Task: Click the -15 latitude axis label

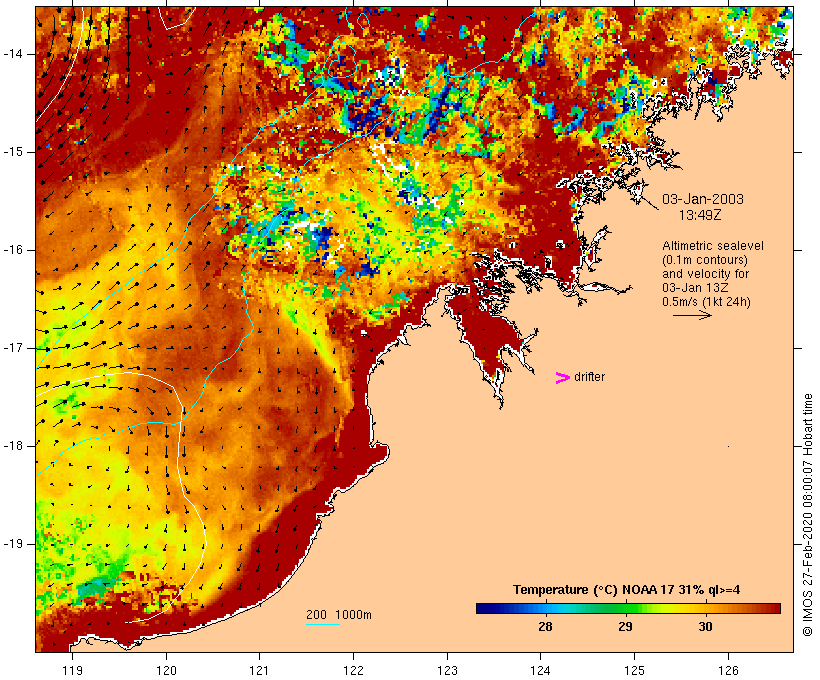Action: tap(12, 152)
